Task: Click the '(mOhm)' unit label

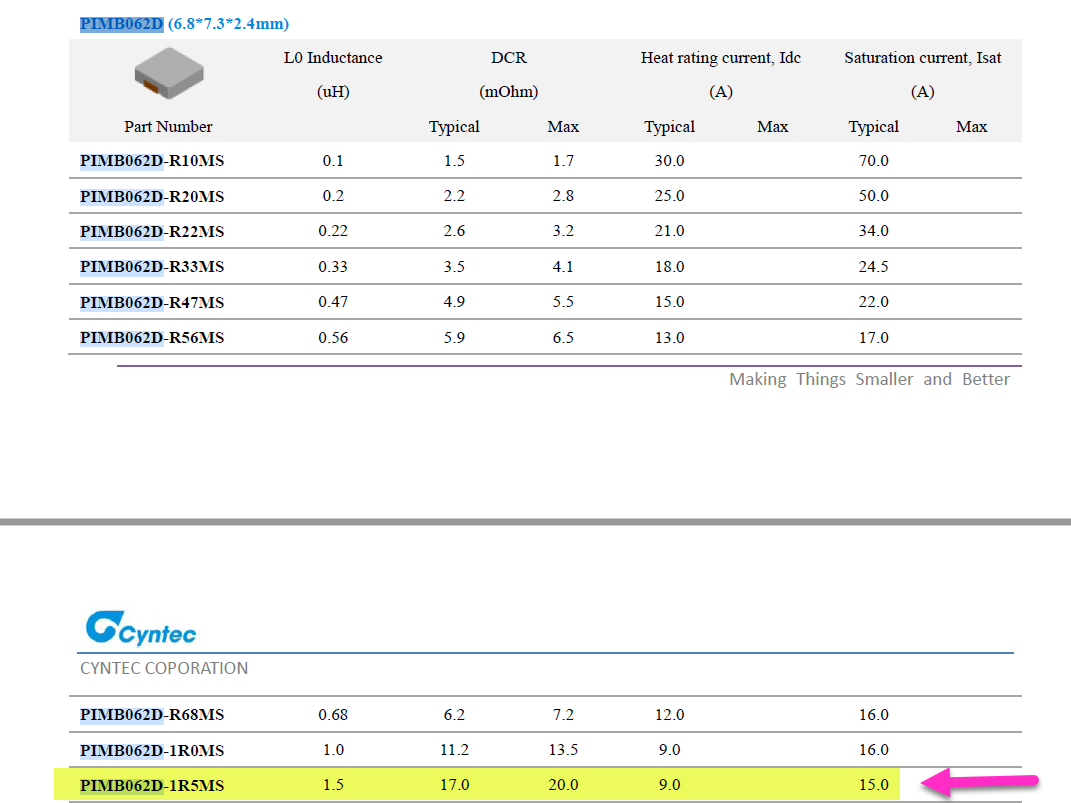Action: pyautogui.click(x=509, y=92)
